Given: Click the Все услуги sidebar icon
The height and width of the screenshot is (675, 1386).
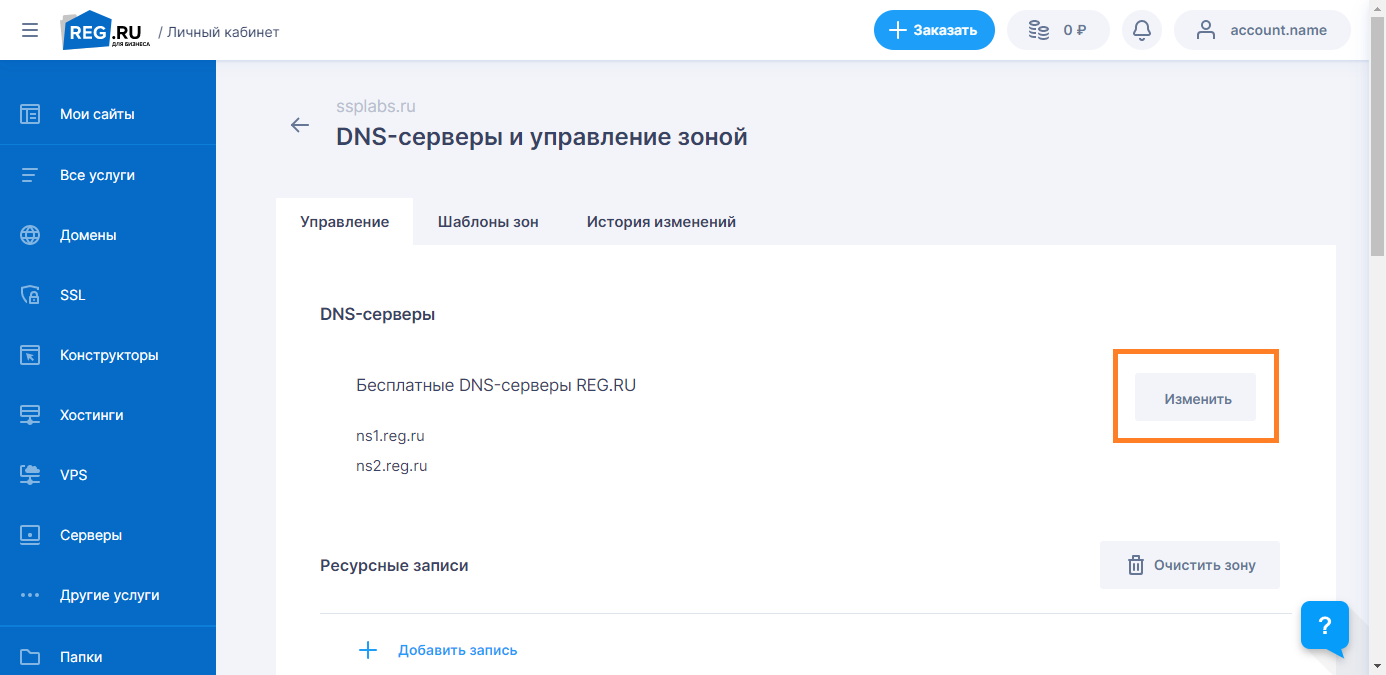Looking at the screenshot, I should point(30,175).
